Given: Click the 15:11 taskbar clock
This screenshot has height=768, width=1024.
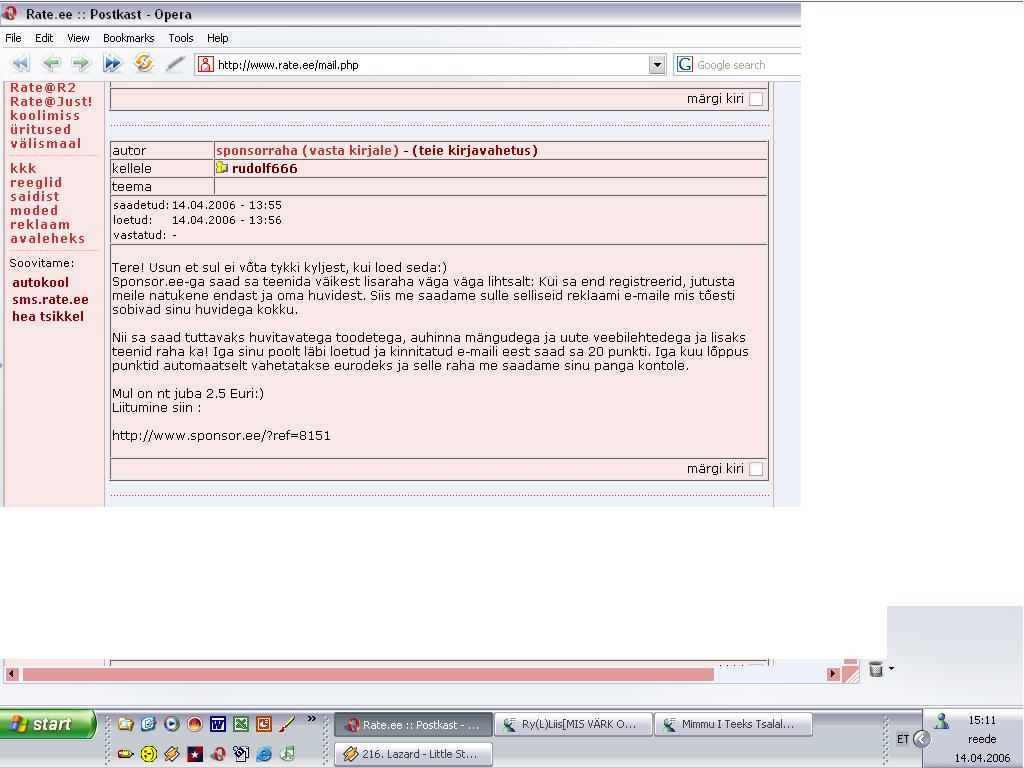Looking at the screenshot, I should [x=982, y=720].
